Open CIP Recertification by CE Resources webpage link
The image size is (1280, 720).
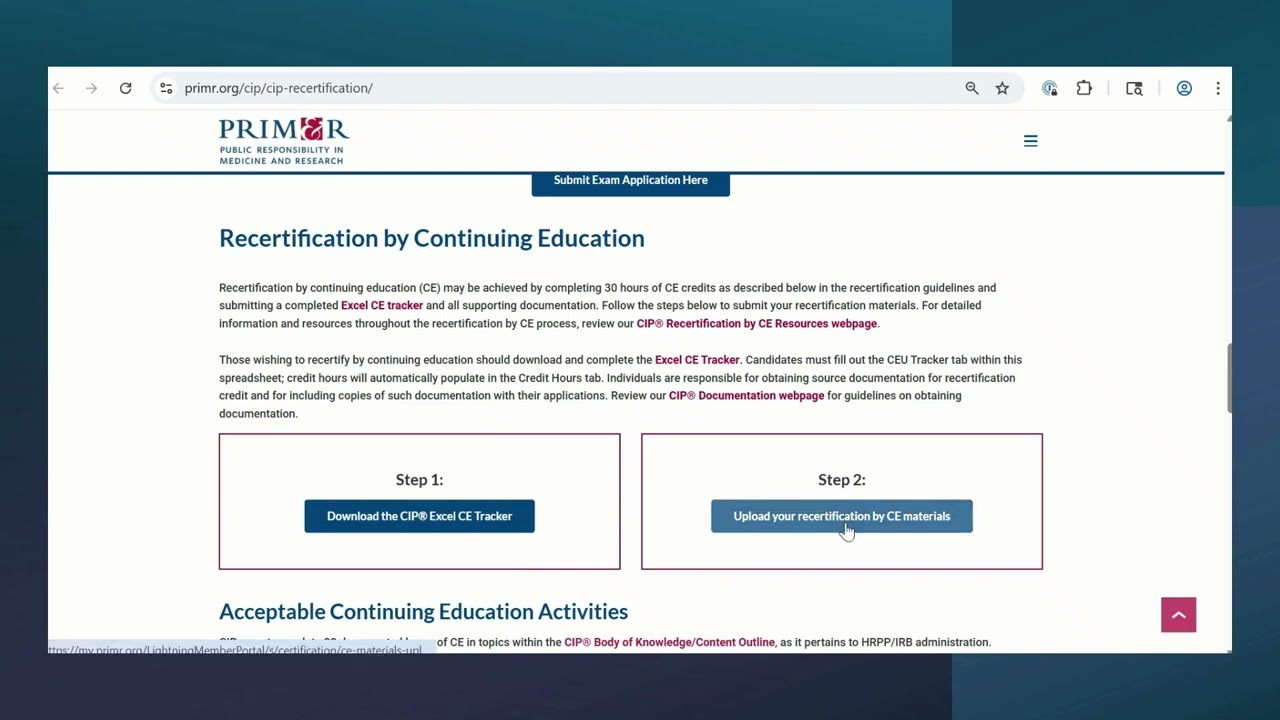coord(757,324)
